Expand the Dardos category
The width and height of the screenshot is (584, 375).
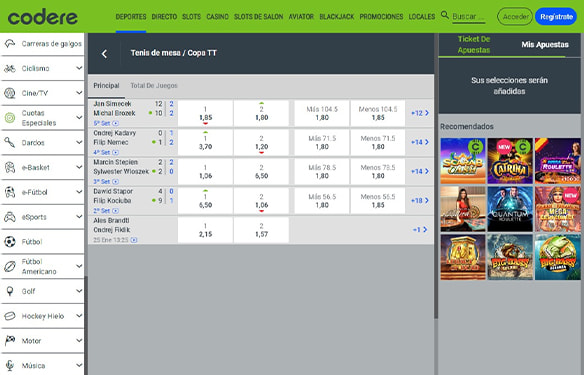coord(79,142)
